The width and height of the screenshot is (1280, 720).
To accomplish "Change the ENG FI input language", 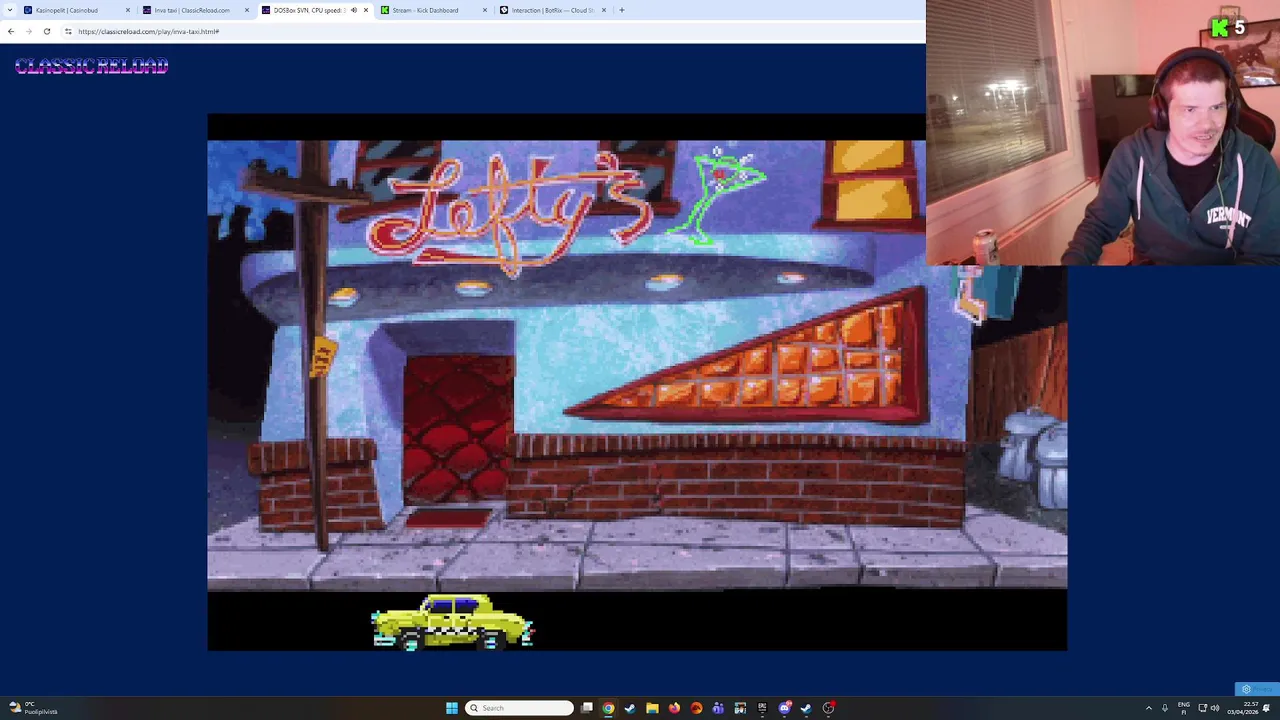I will [1184, 708].
